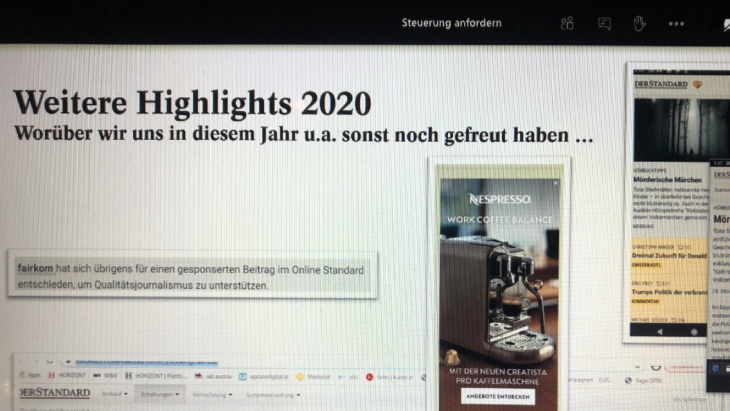
Task: Open the meeting chat icon
Action: coord(604,23)
